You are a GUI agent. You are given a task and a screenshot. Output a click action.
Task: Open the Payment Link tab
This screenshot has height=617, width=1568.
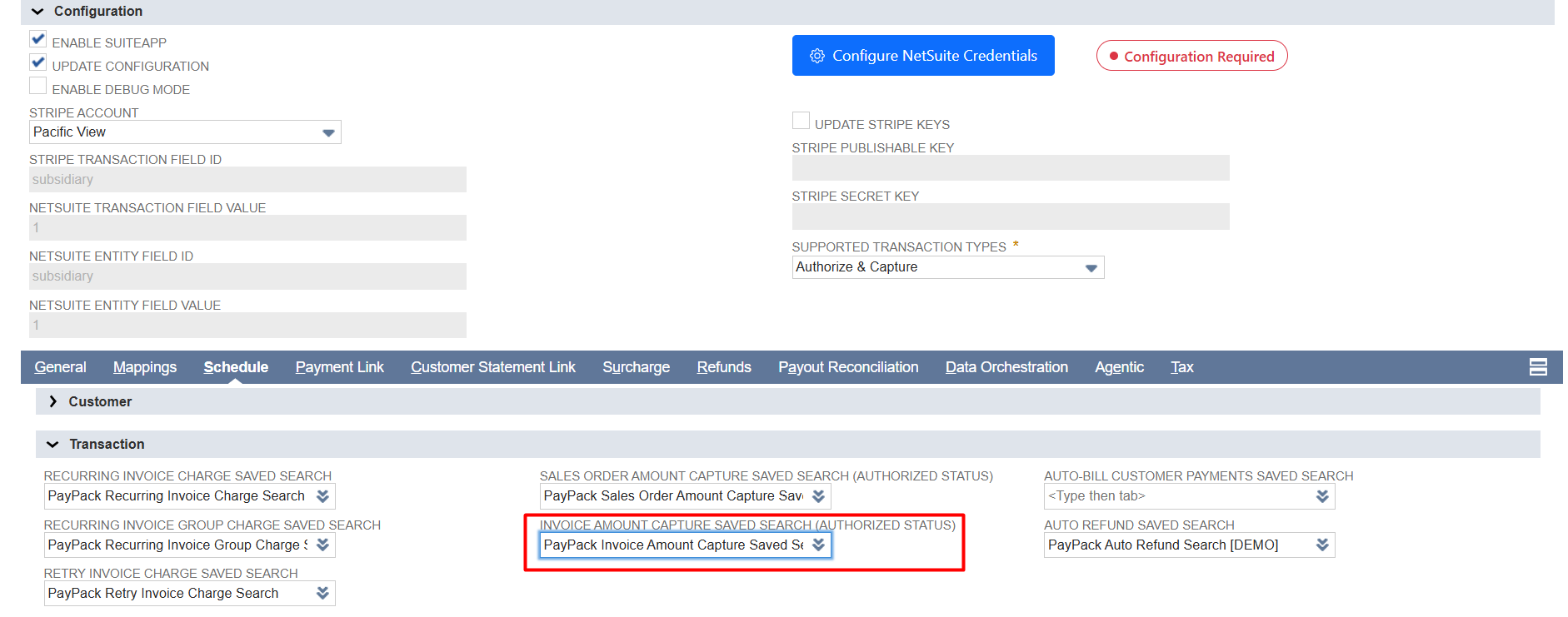(340, 367)
